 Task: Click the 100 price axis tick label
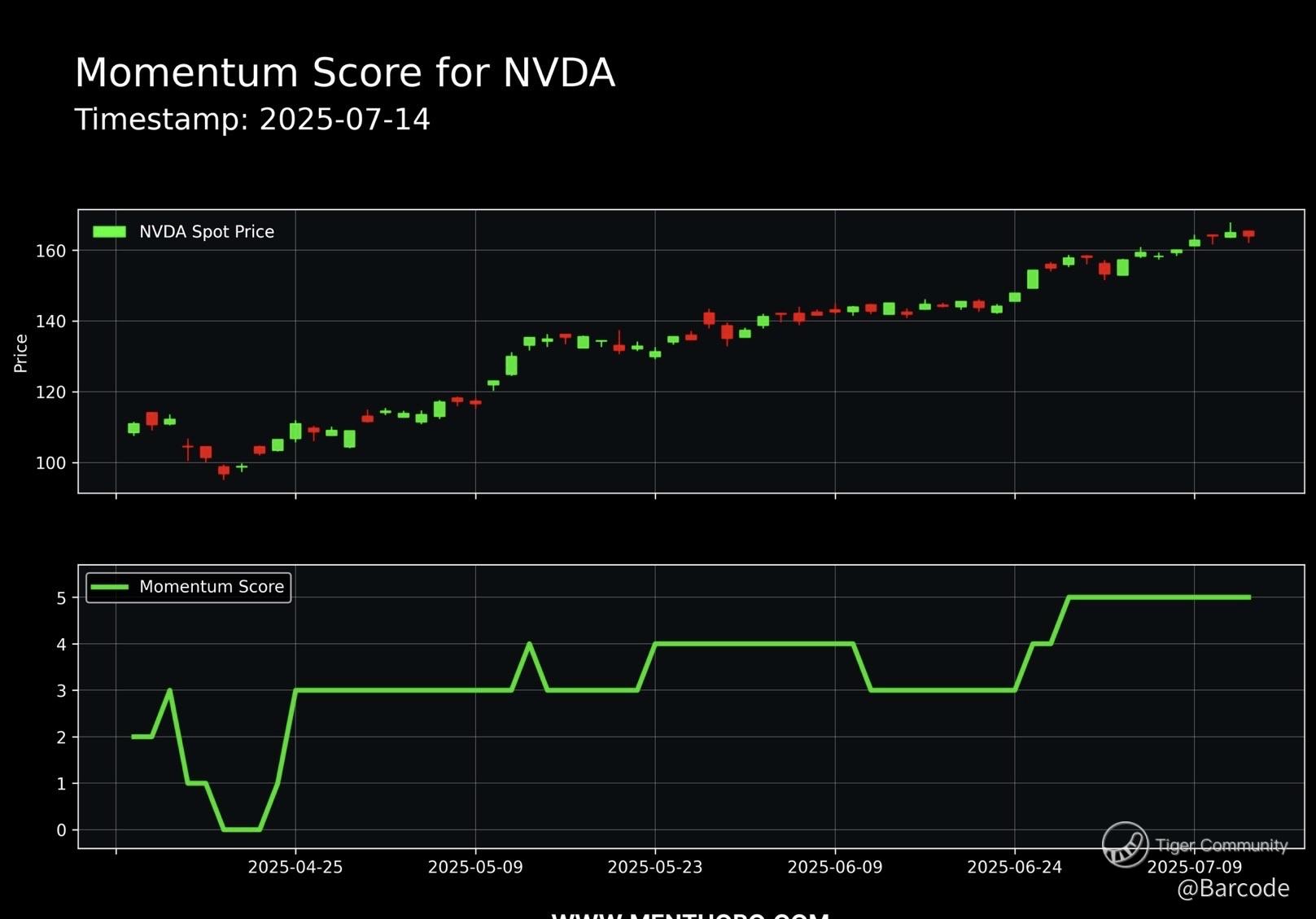coord(50,463)
